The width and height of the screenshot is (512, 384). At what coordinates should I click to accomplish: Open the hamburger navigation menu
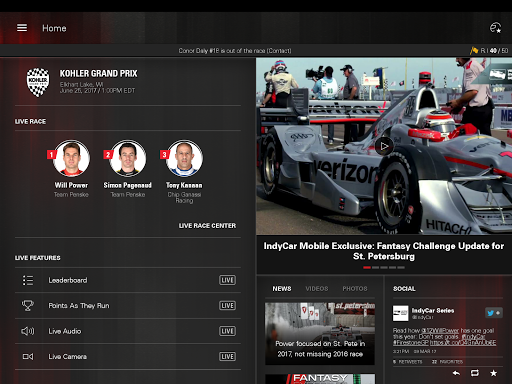tap(22, 28)
